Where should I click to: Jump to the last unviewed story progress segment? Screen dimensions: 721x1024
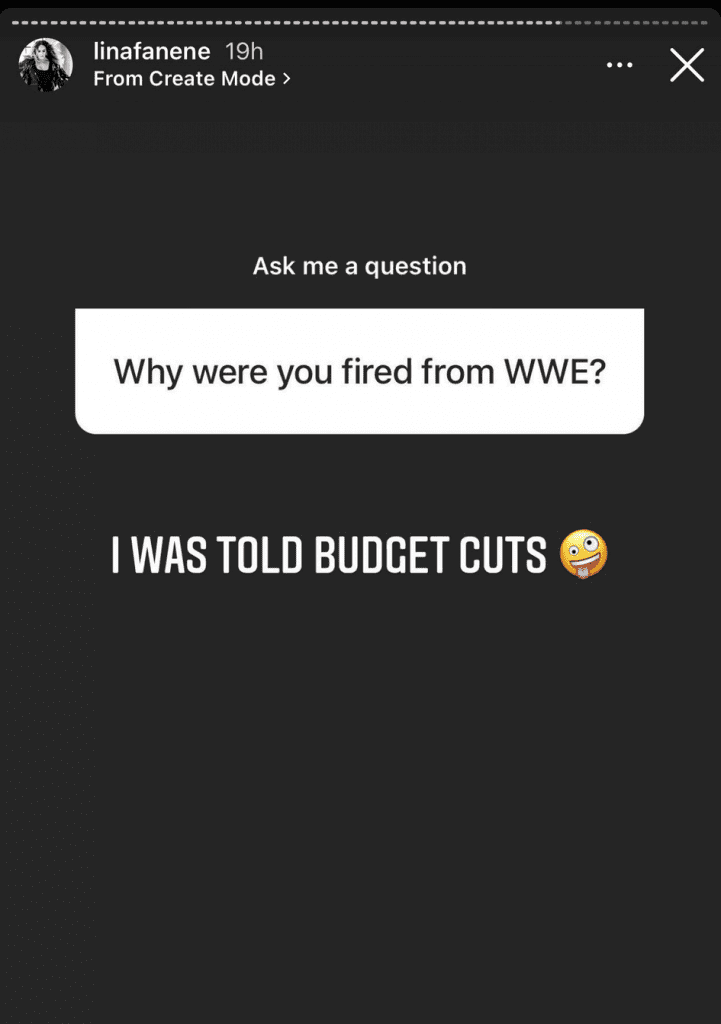coord(704,23)
